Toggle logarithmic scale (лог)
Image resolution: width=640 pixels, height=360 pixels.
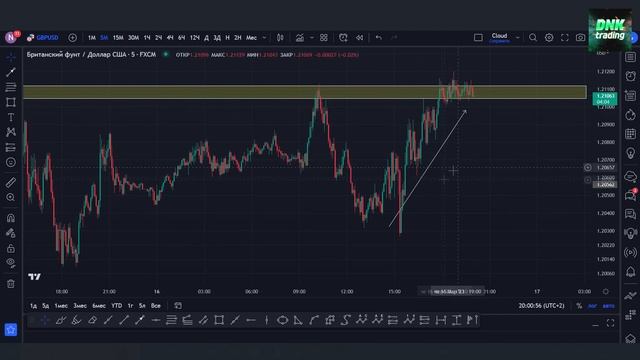click(x=592, y=306)
